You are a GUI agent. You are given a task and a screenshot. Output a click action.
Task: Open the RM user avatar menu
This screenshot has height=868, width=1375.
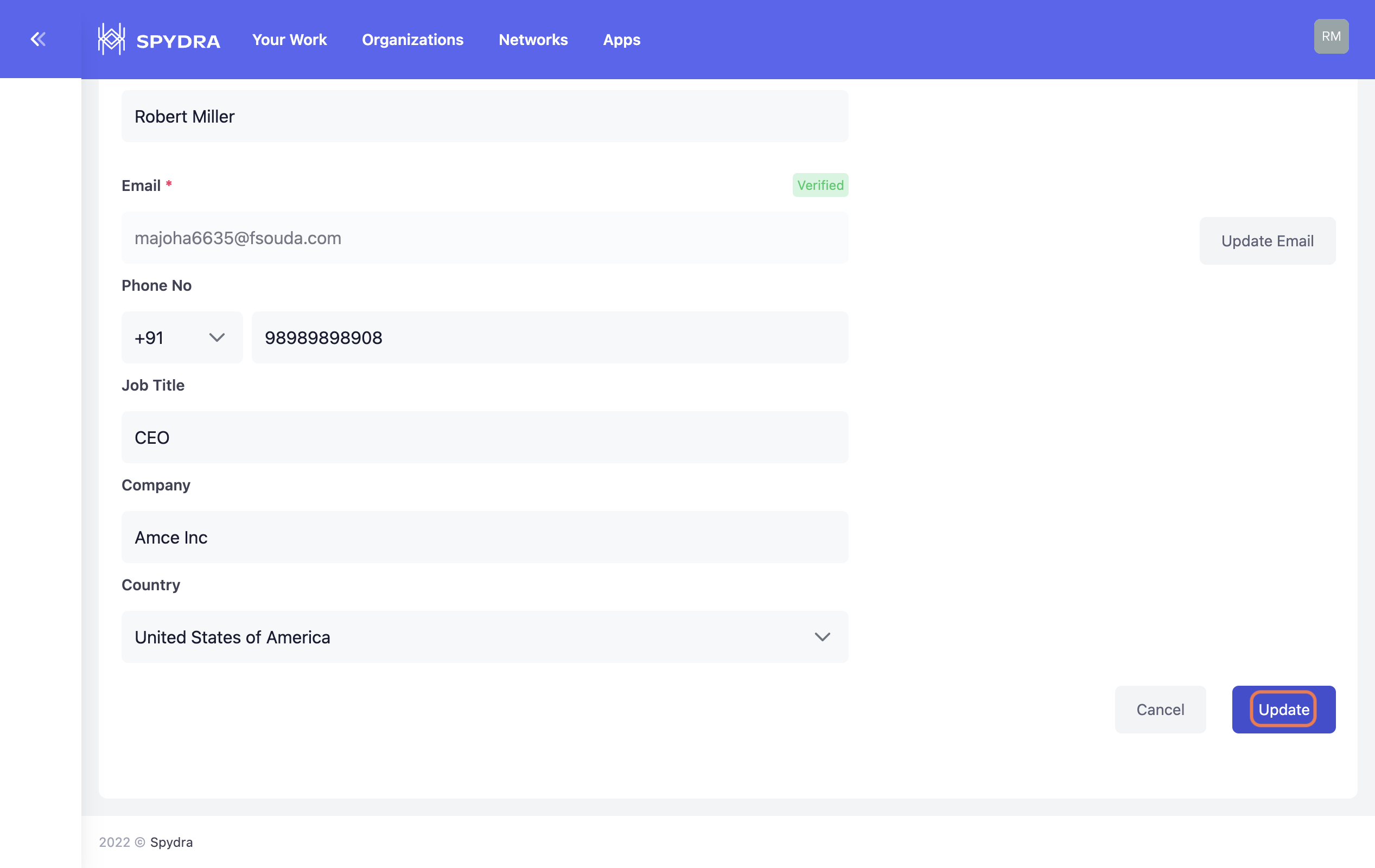1331,36
